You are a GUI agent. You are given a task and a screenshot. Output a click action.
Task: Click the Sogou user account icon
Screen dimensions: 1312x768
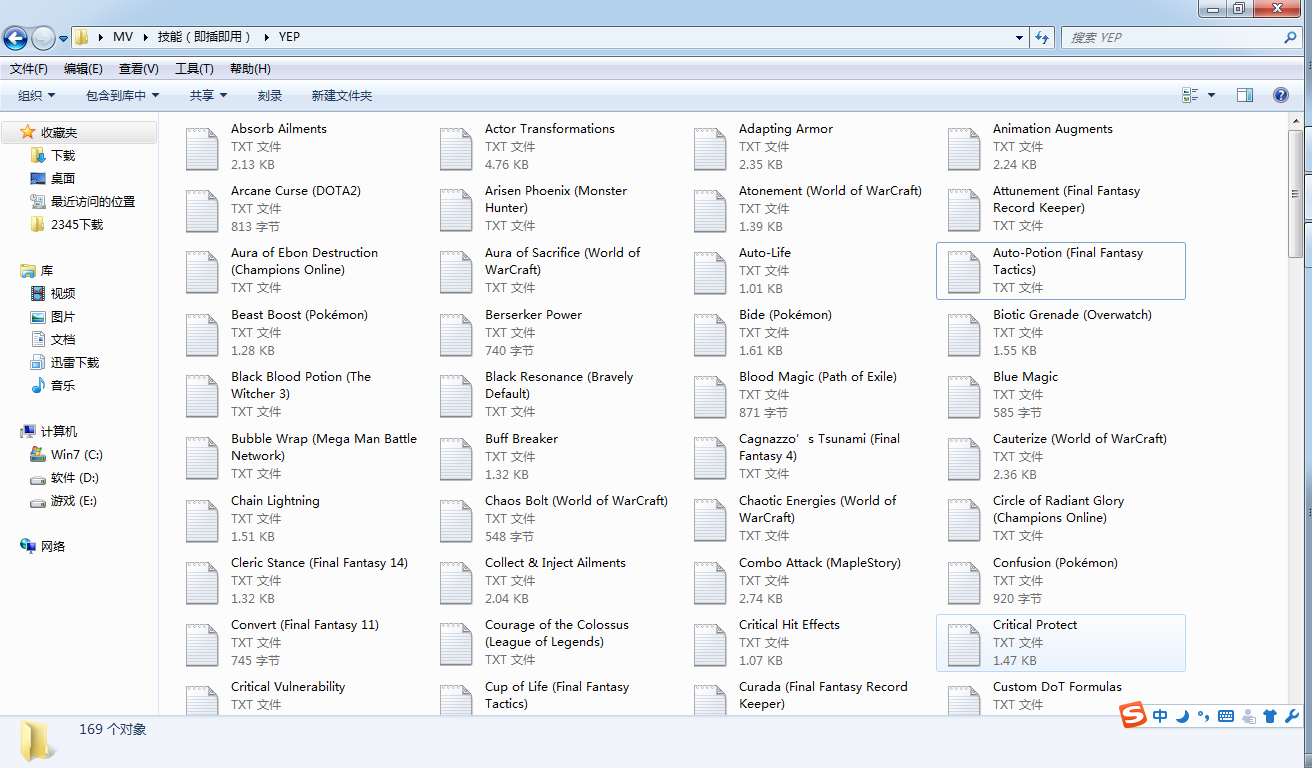1248,716
